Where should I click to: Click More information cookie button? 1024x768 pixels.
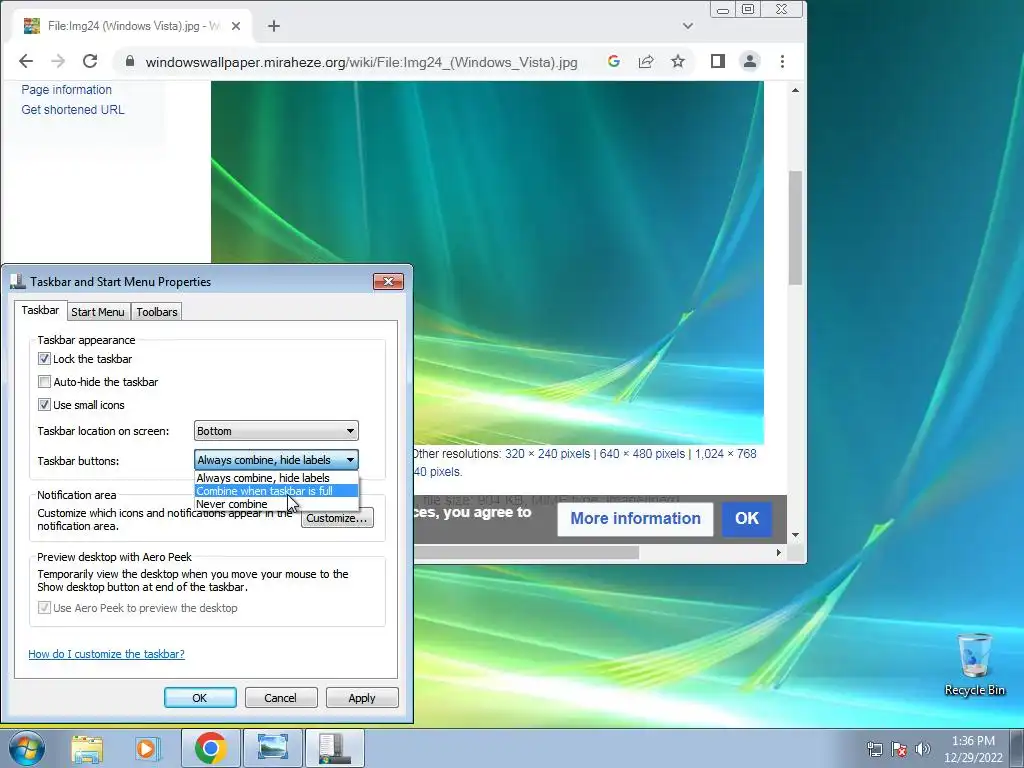coord(635,519)
